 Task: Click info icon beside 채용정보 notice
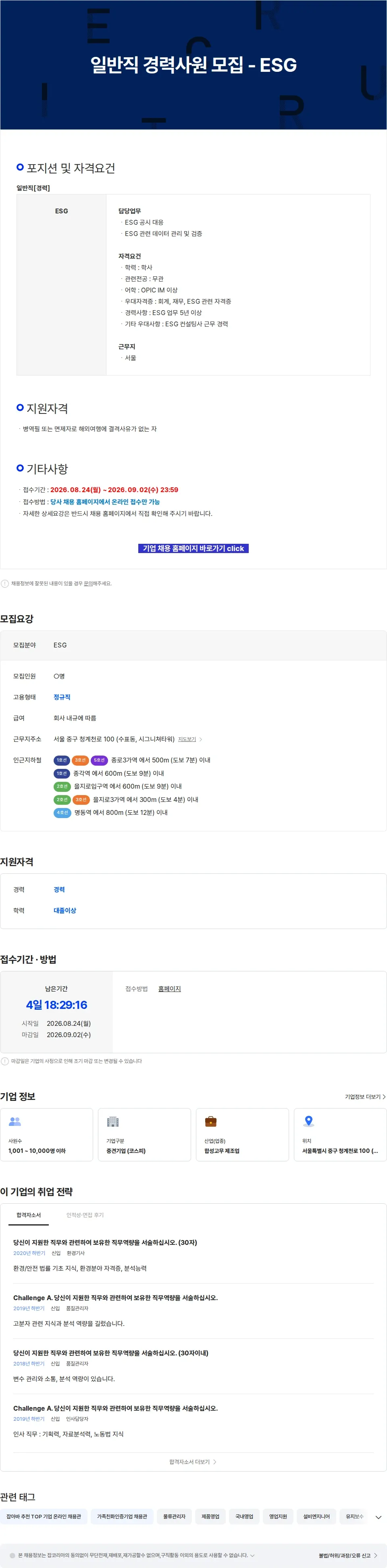click(x=5, y=583)
